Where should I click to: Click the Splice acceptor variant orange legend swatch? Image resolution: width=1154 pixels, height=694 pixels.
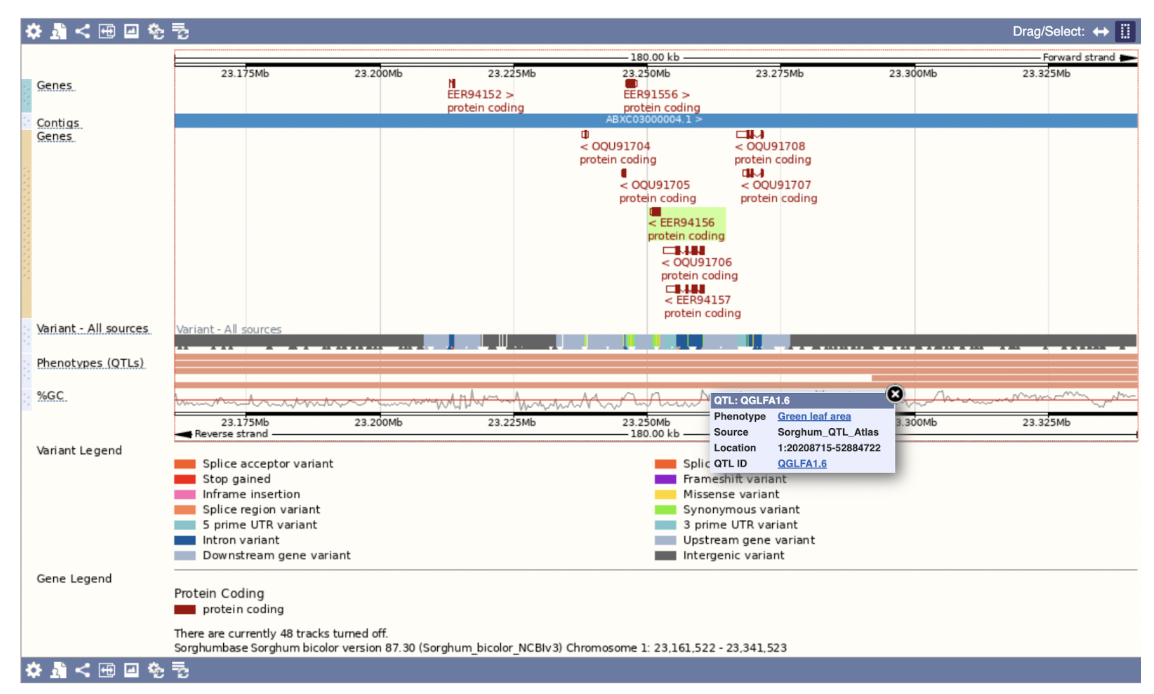[184, 464]
